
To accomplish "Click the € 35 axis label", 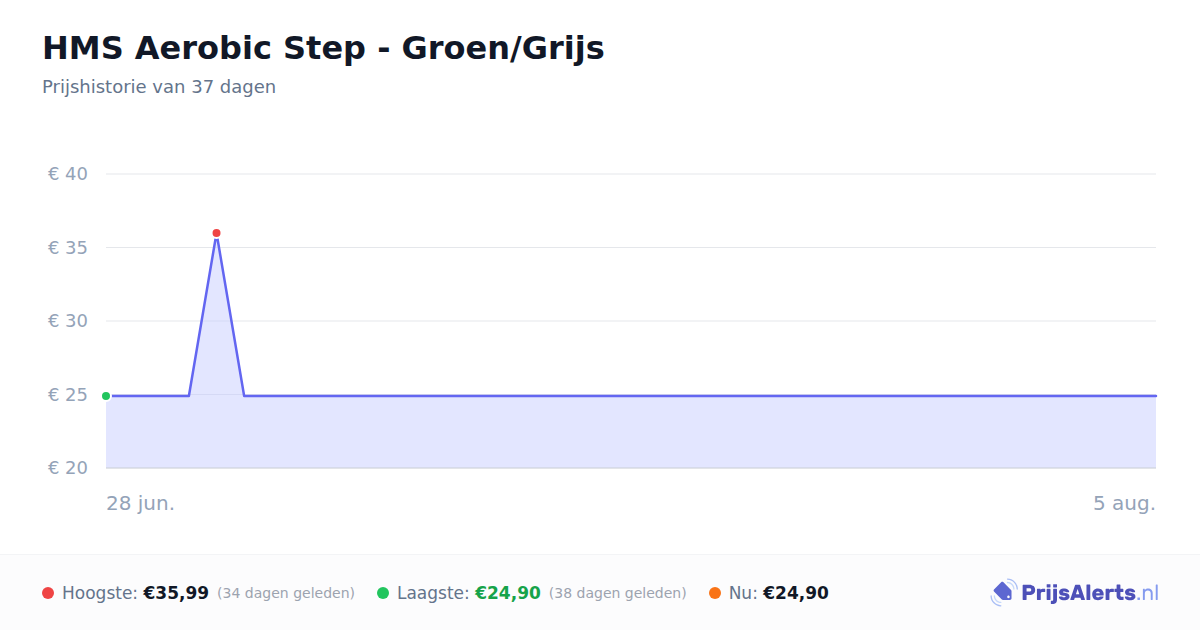I will (68, 248).
